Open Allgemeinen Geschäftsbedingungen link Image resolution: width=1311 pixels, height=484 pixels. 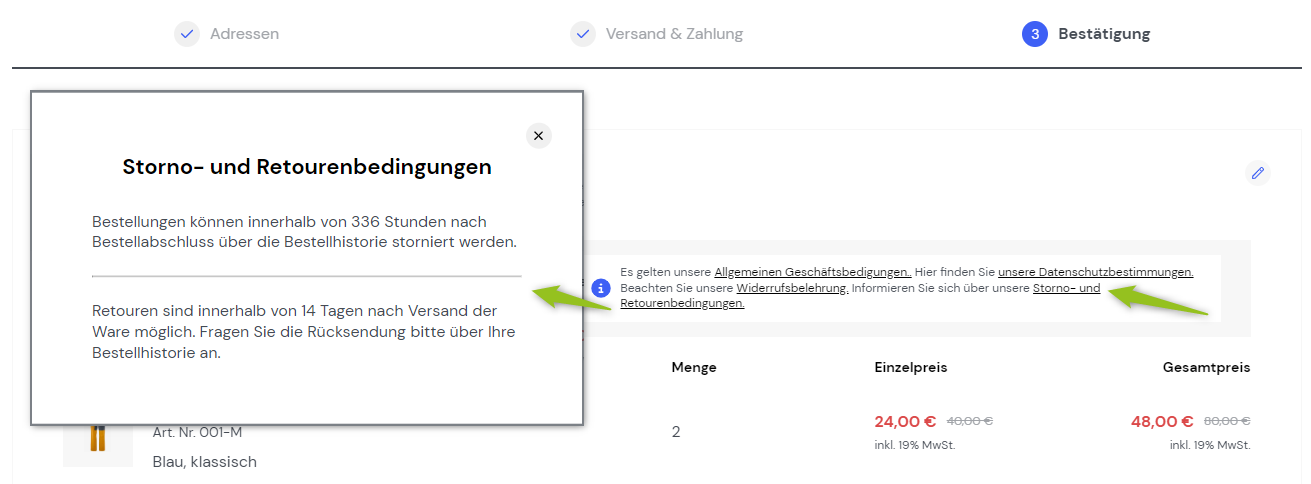pos(812,272)
